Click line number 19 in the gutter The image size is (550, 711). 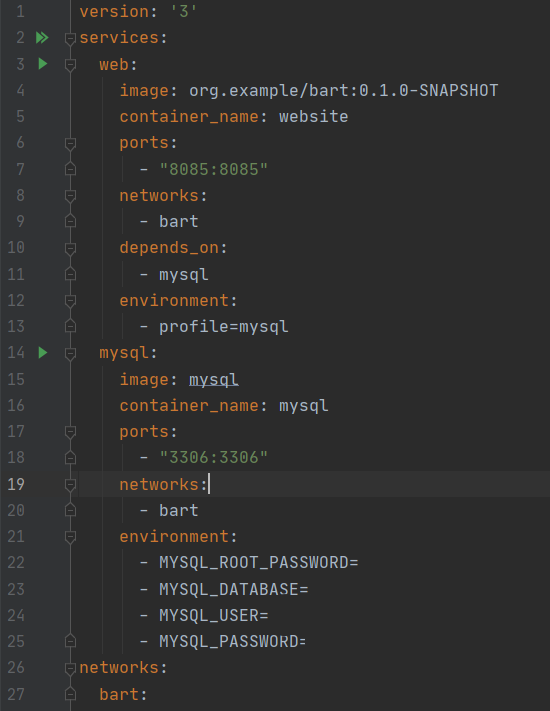pos(16,484)
